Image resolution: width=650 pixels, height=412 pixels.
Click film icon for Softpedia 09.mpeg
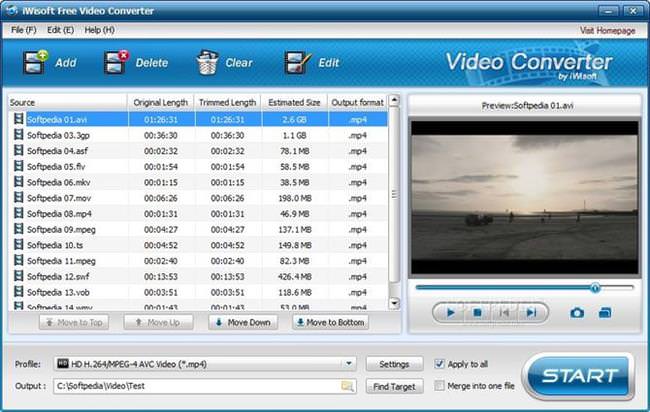point(18,229)
